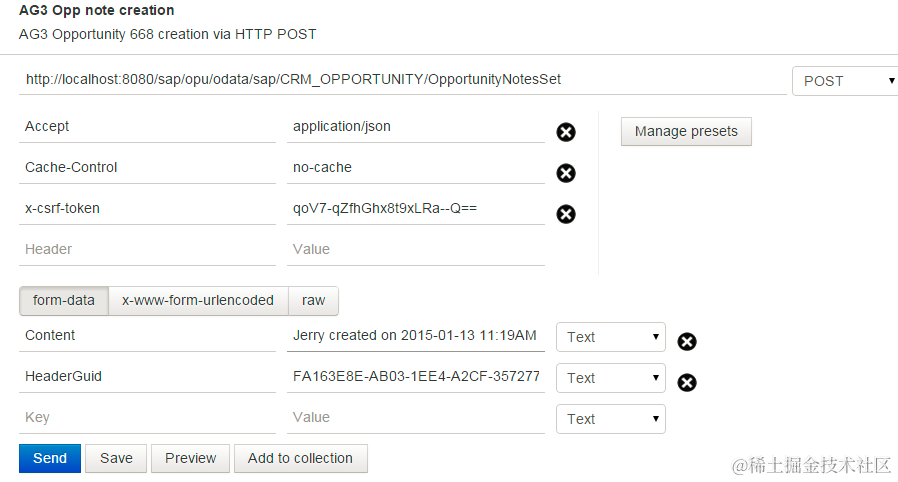The width and height of the screenshot is (898, 482).
Task: Open the type dropdown for Content row
Action: (611, 337)
